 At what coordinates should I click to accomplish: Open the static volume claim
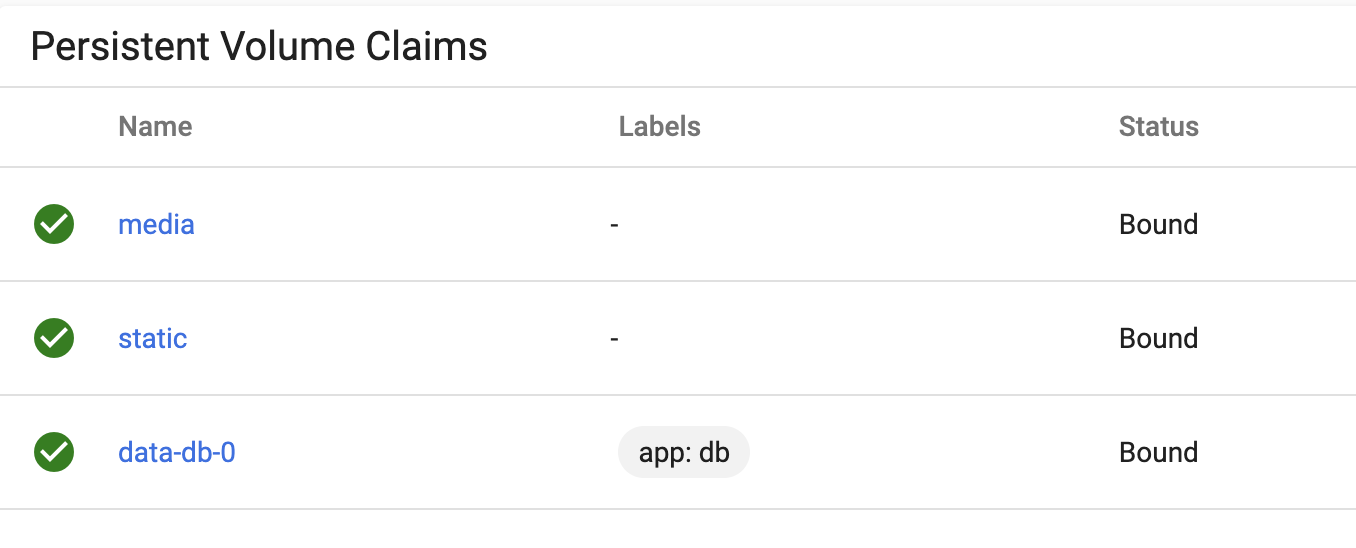coord(152,338)
